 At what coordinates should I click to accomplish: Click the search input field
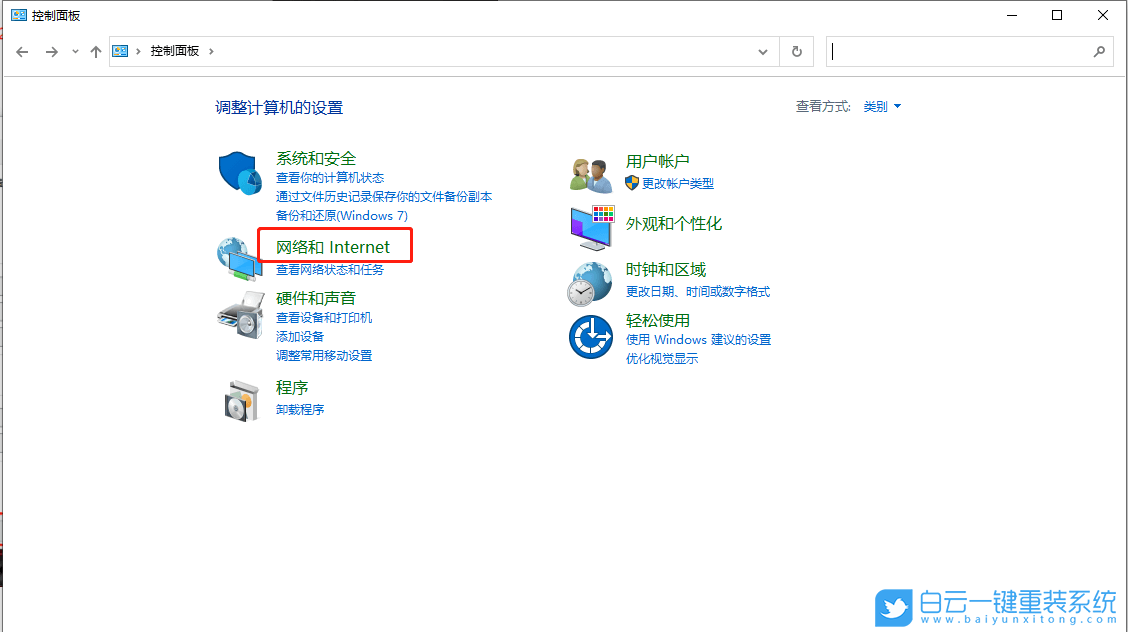pos(960,51)
